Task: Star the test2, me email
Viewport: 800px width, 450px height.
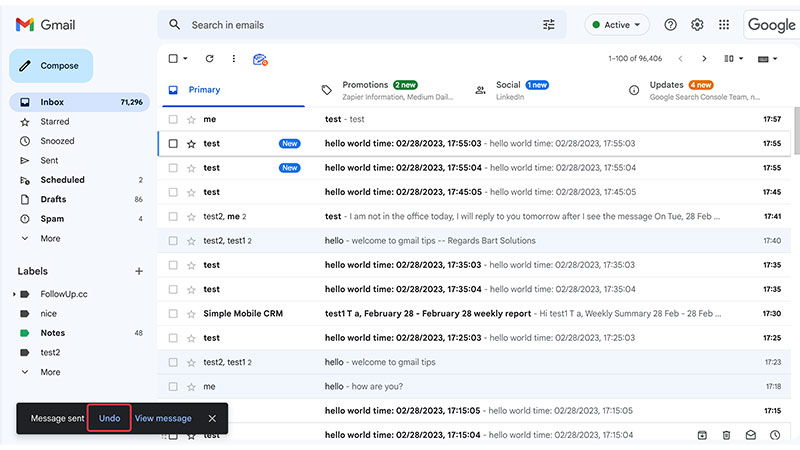Action: point(191,217)
